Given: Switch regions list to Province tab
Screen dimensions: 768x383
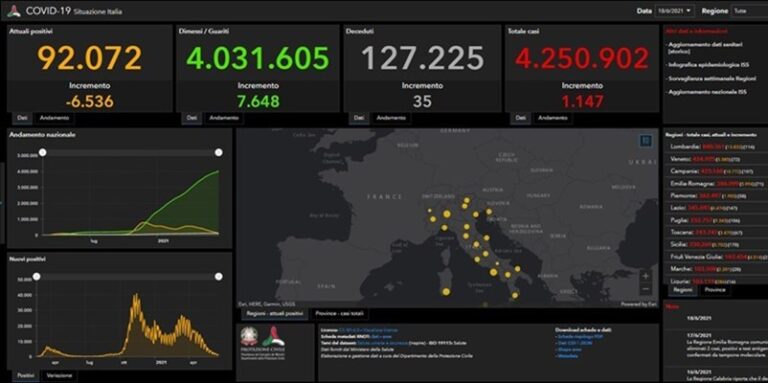Looking at the screenshot, I should 715,290.
